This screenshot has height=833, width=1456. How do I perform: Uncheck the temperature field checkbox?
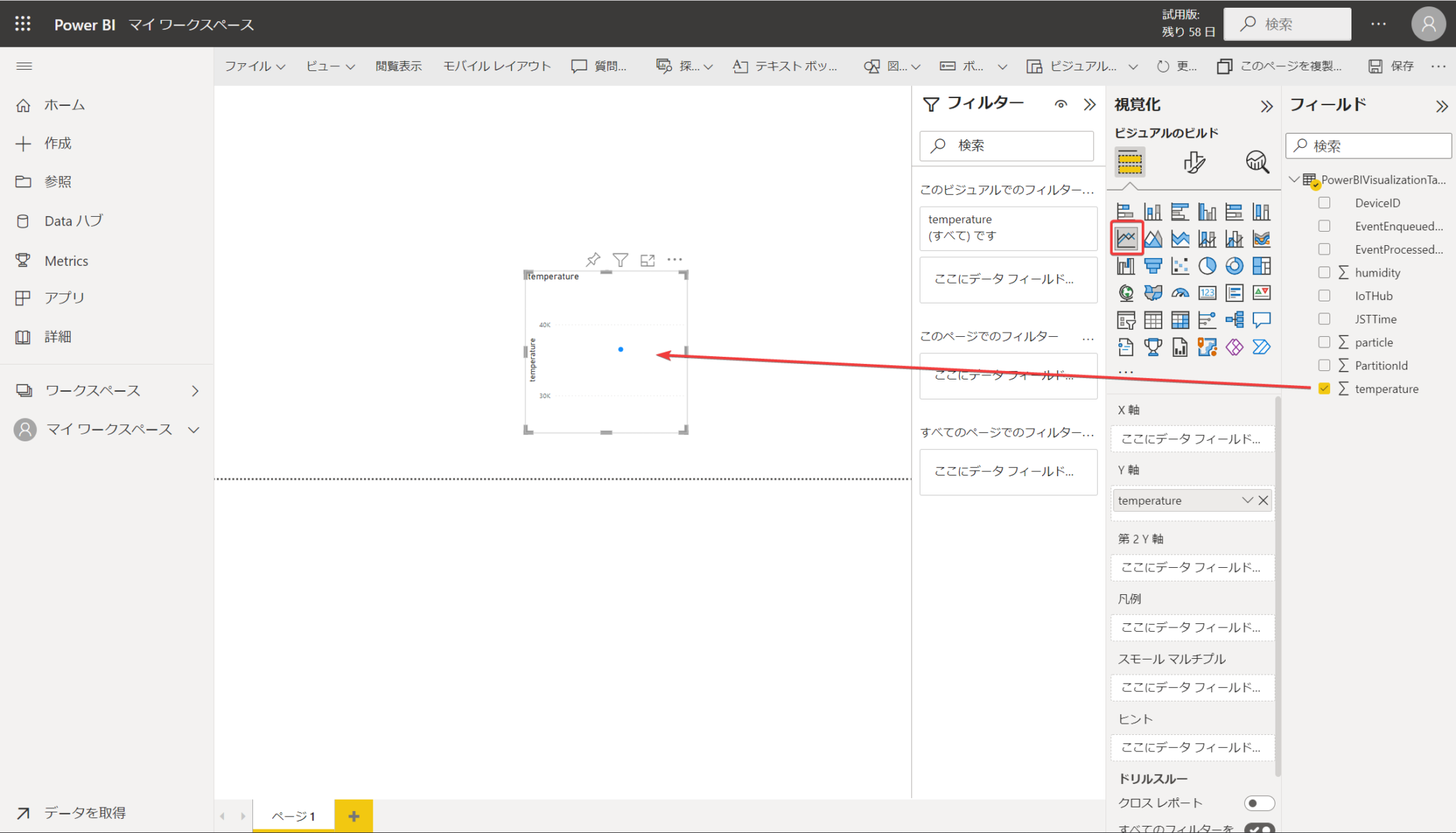tap(1324, 389)
